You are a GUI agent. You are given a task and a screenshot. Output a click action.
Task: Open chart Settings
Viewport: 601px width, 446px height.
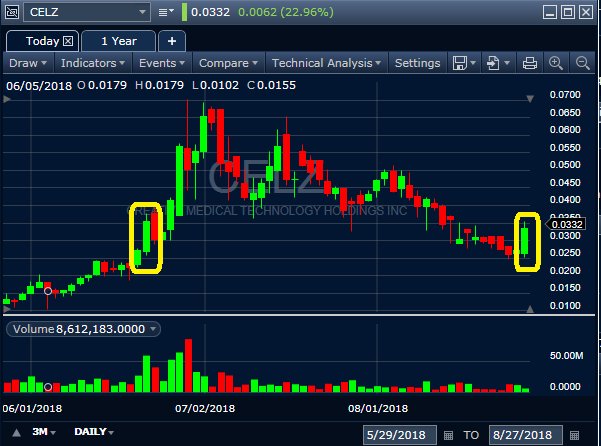pyautogui.click(x=417, y=63)
